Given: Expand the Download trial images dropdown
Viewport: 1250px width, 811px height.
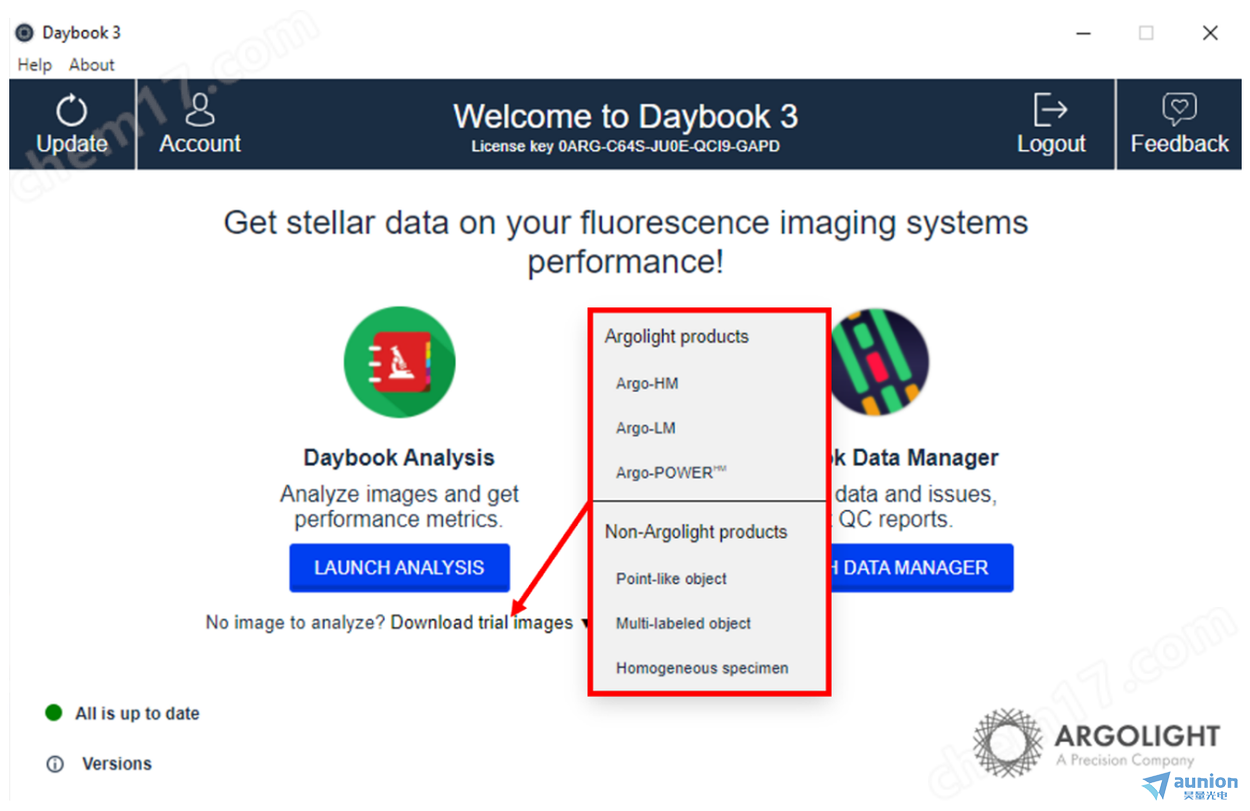Looking at the screenshot, I should point(491,623).
